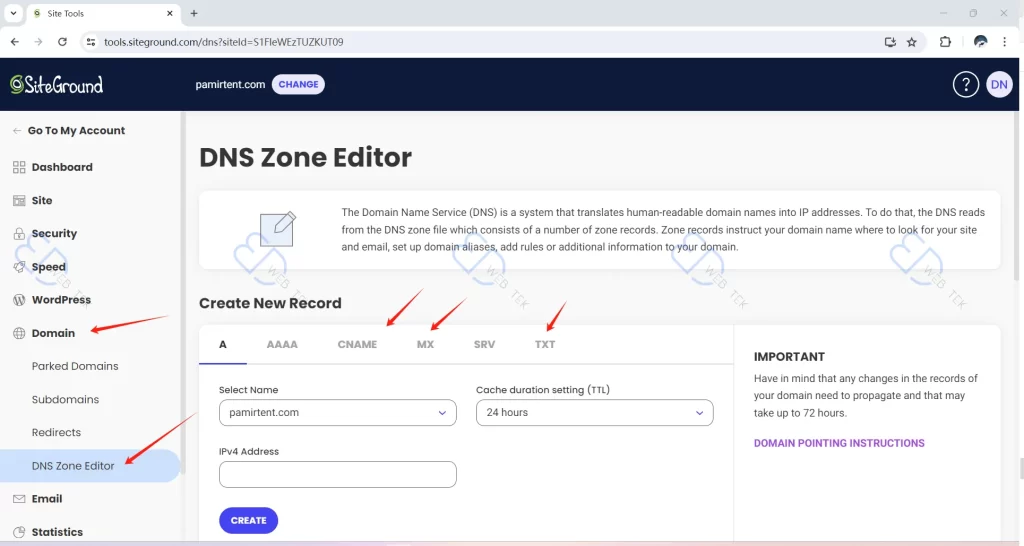This screenshot has width=1024, height=546.
Task: Click the Speed rocket icon
Action: coord(19,266)
